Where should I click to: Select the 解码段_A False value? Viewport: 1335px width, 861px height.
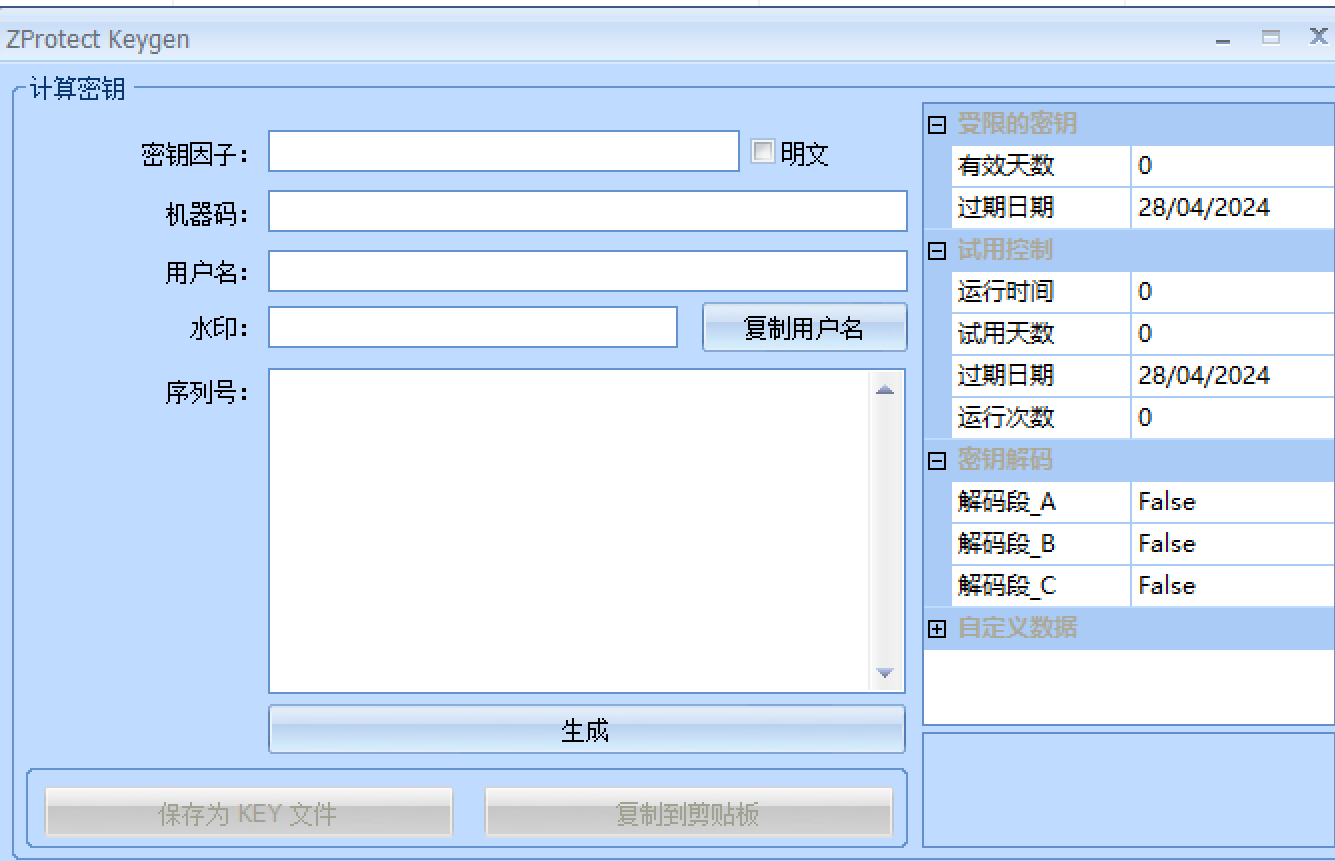point(1233,502)
